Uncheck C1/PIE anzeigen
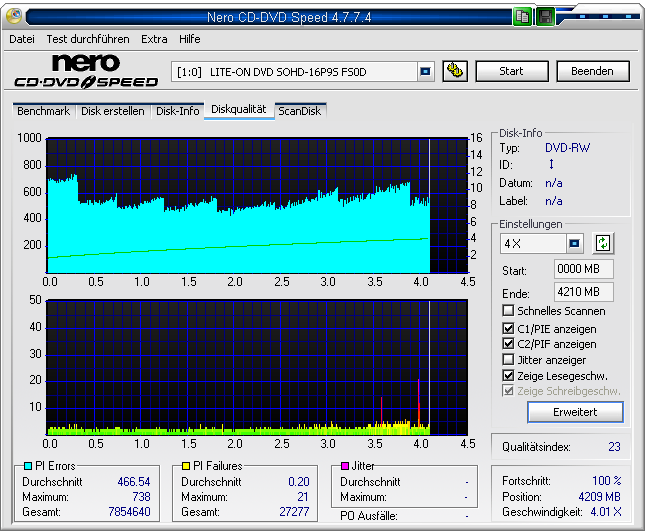The image size is (645, 531). pyautogui.click(x=509, y=328)
